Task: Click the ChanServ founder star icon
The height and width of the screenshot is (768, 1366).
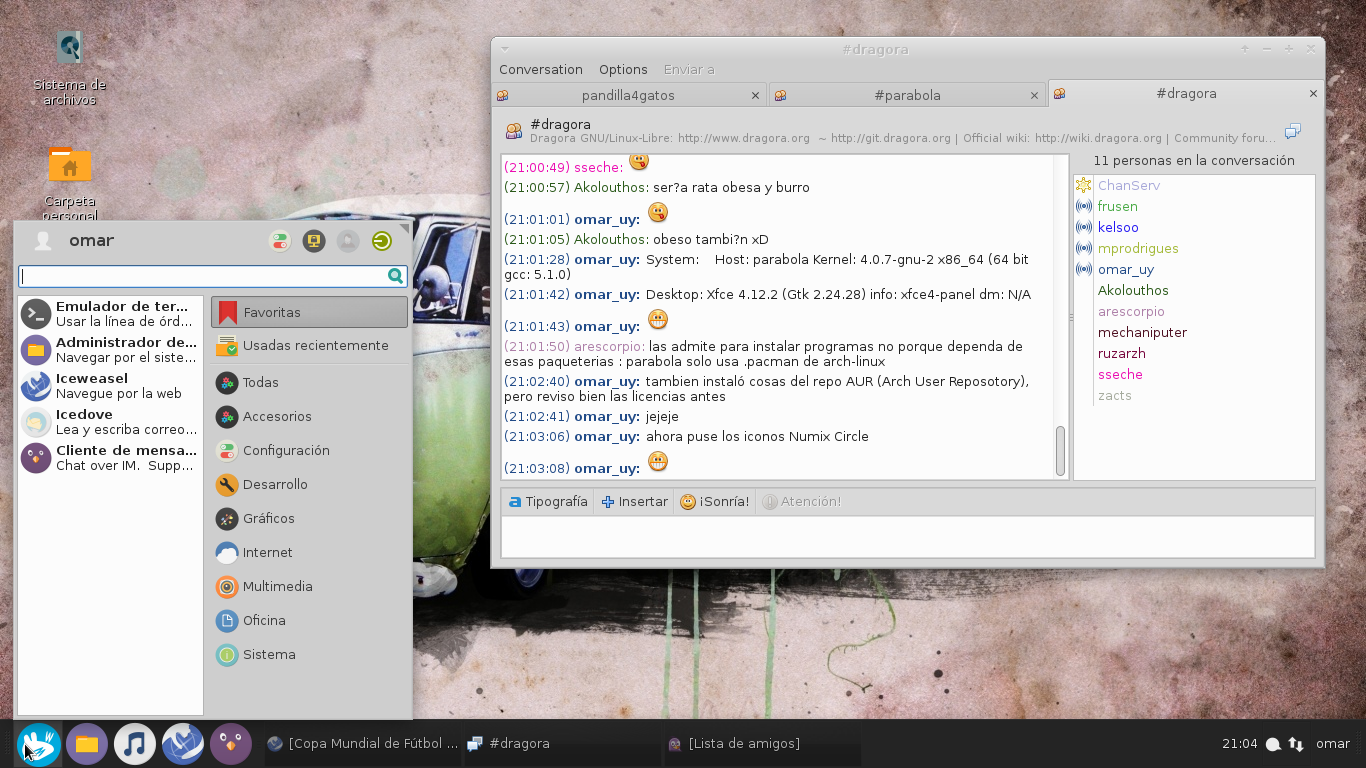Action: tap(1084, 185)
